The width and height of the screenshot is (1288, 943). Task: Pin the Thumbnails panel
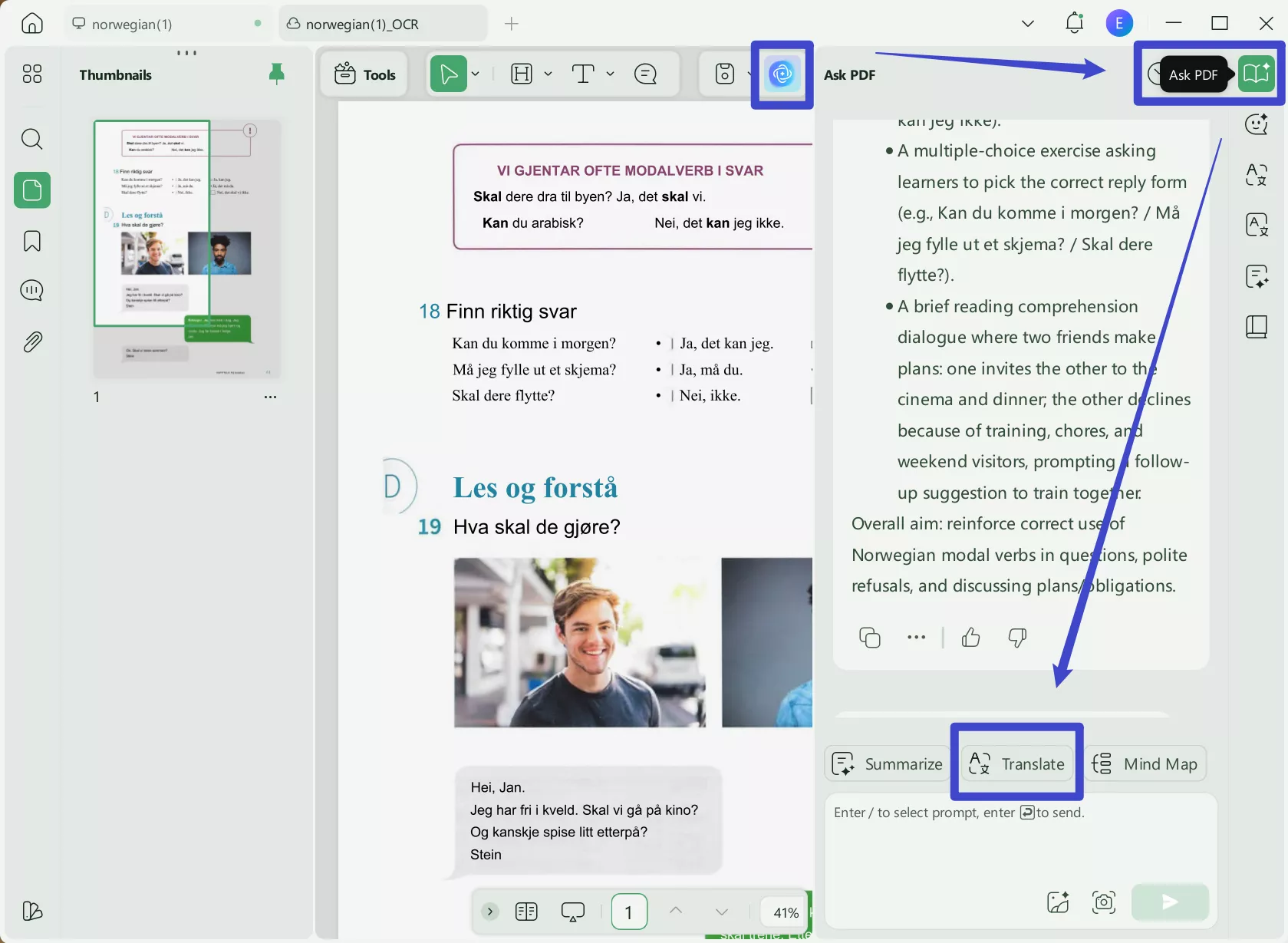coord(276,74)
